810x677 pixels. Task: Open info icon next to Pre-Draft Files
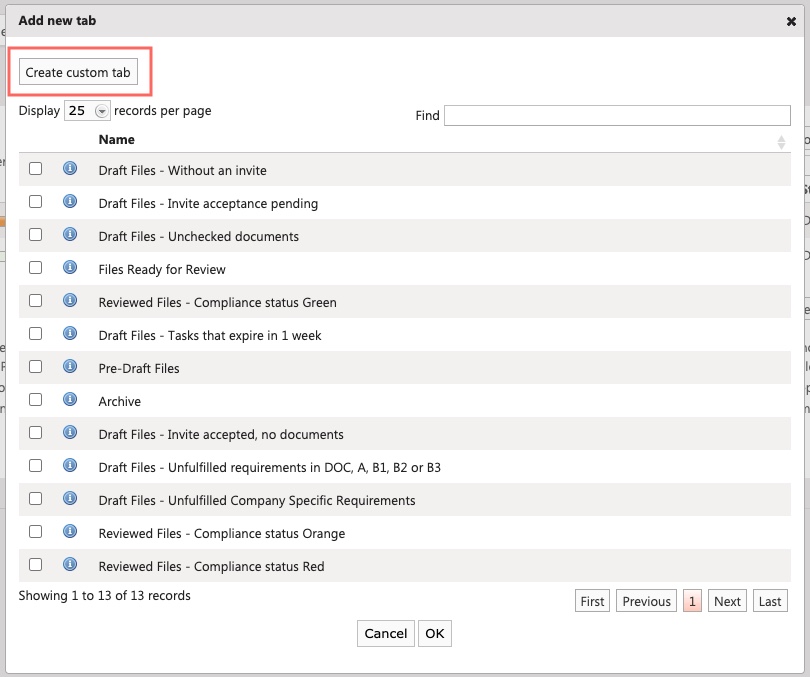click(70, 367)
